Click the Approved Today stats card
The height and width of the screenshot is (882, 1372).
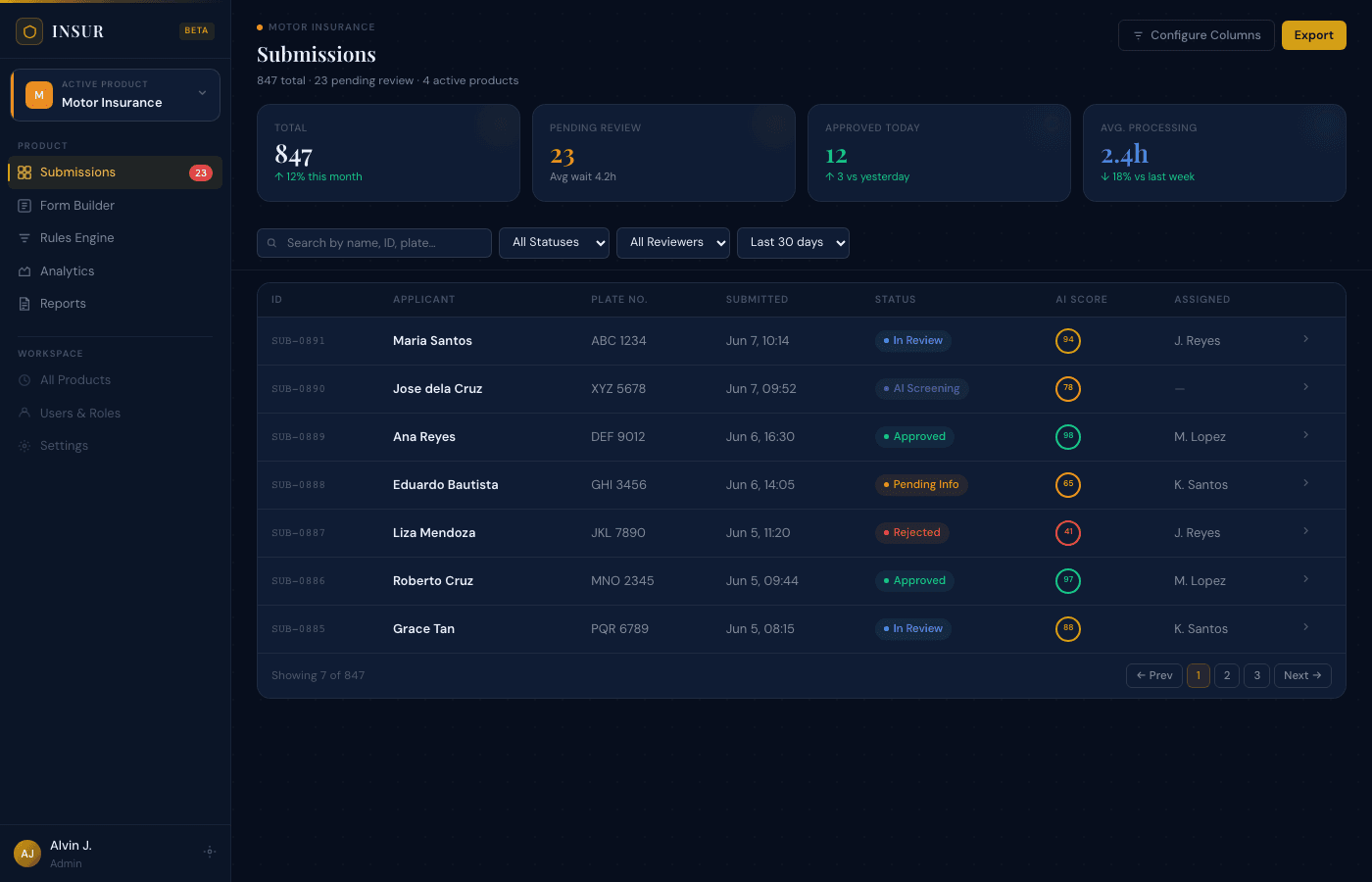tap(939, 153)
